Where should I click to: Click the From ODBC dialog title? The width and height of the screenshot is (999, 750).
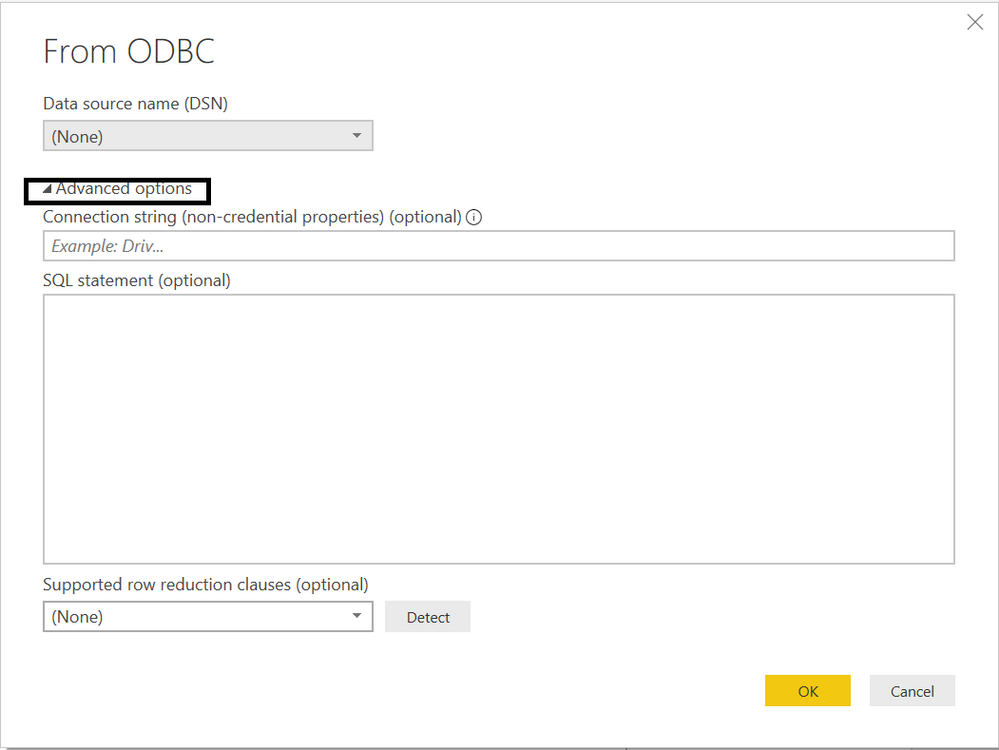[129, 51]
